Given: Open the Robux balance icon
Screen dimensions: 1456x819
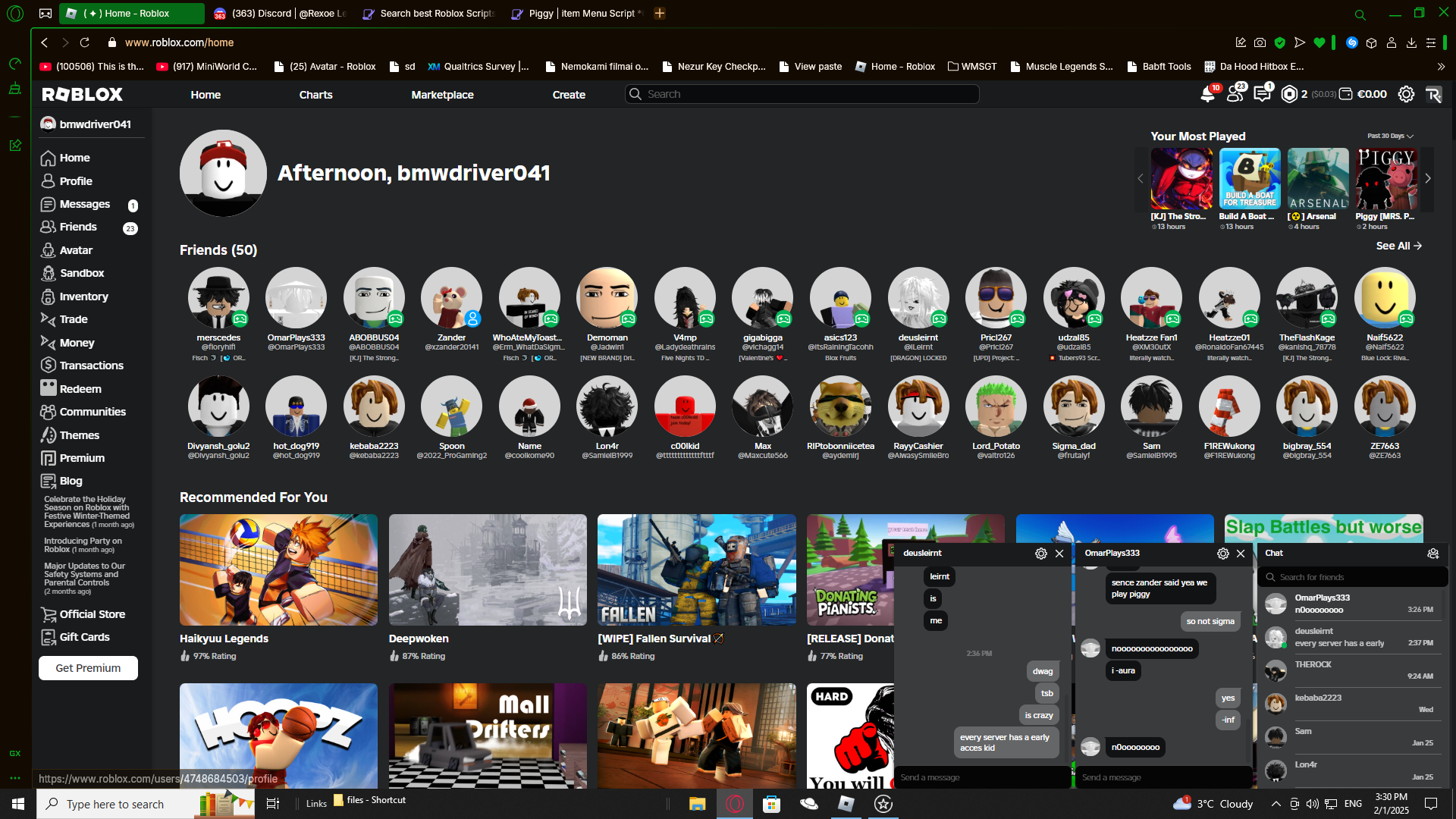Looking at the screenshot, I should (1289, 94).
